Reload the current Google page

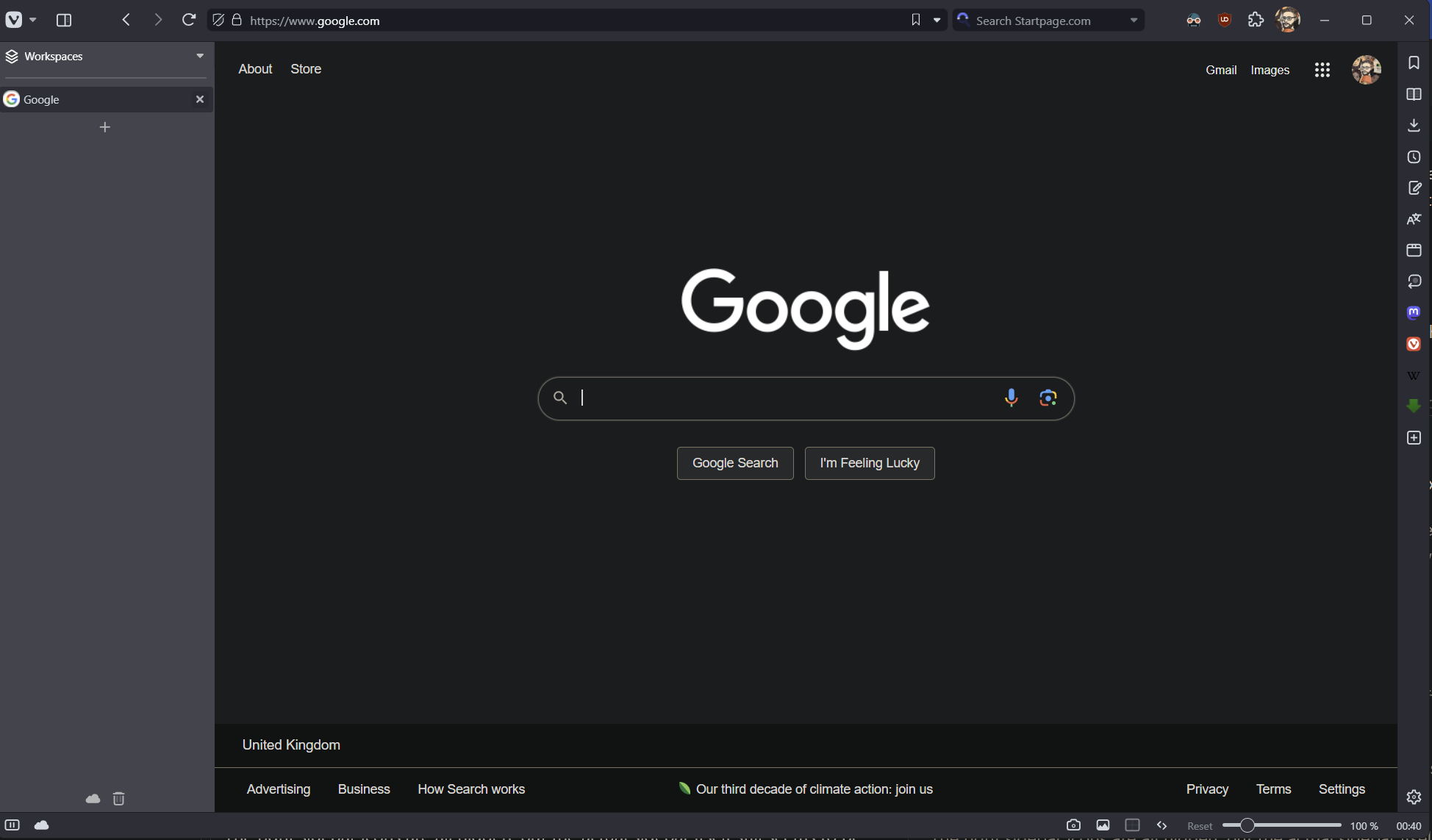pos(189,20)
